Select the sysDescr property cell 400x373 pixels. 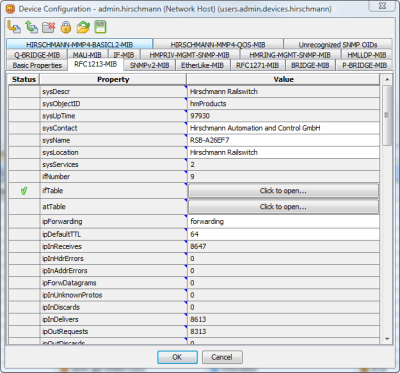(113, 92)
